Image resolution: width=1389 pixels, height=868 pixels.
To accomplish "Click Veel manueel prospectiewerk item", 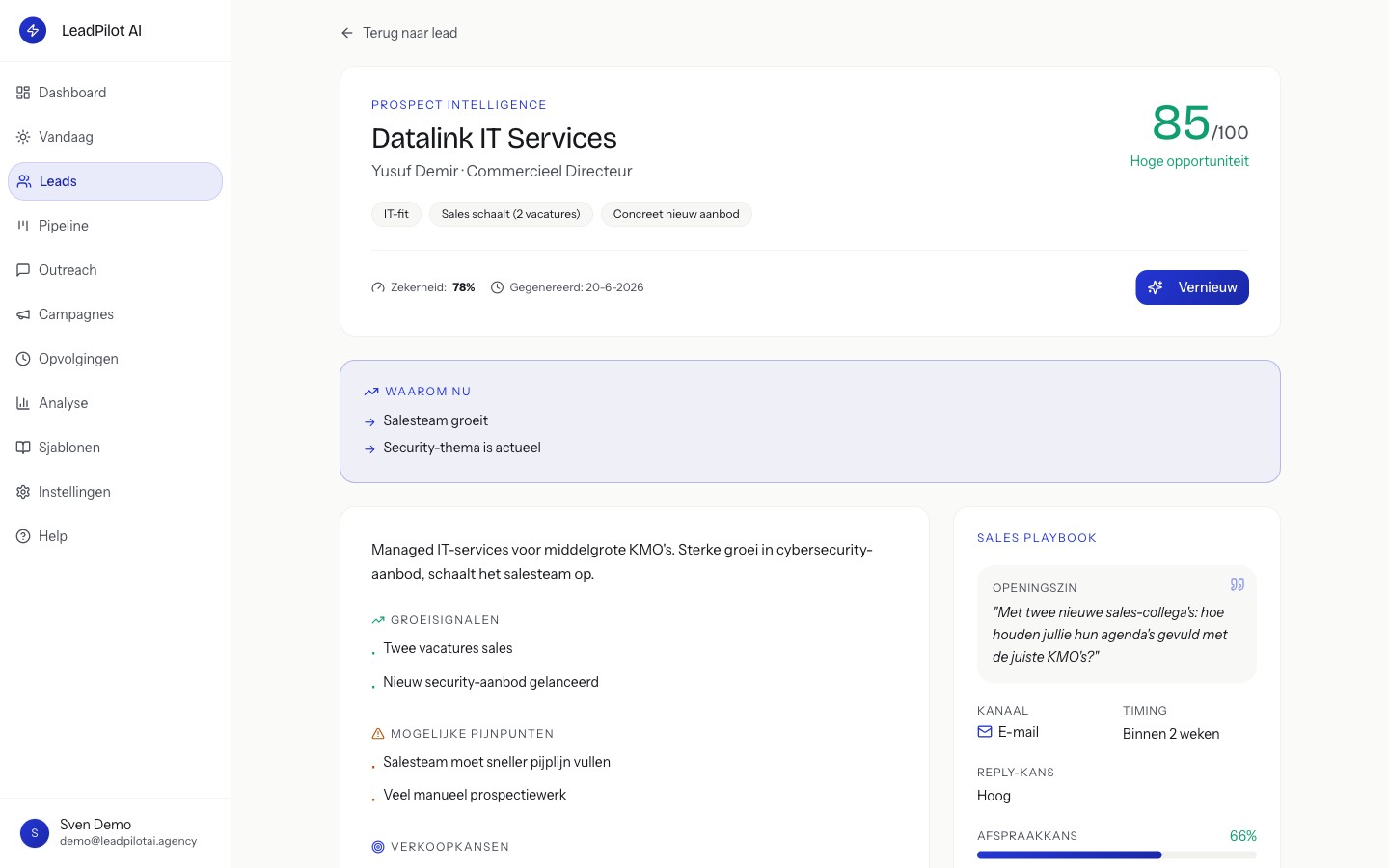I will coord(475,795).
